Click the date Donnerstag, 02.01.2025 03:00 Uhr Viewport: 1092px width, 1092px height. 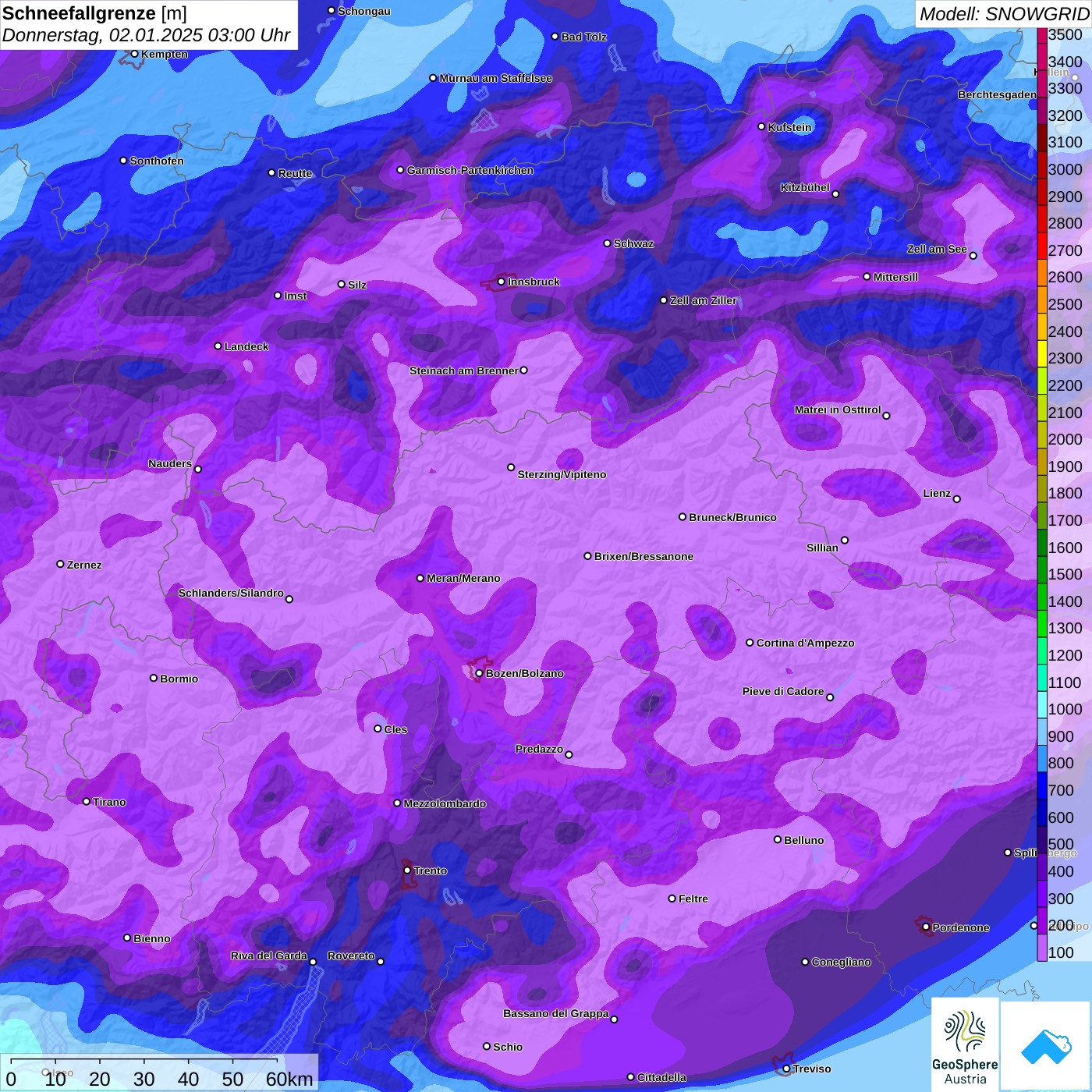[x=146, y=35]
